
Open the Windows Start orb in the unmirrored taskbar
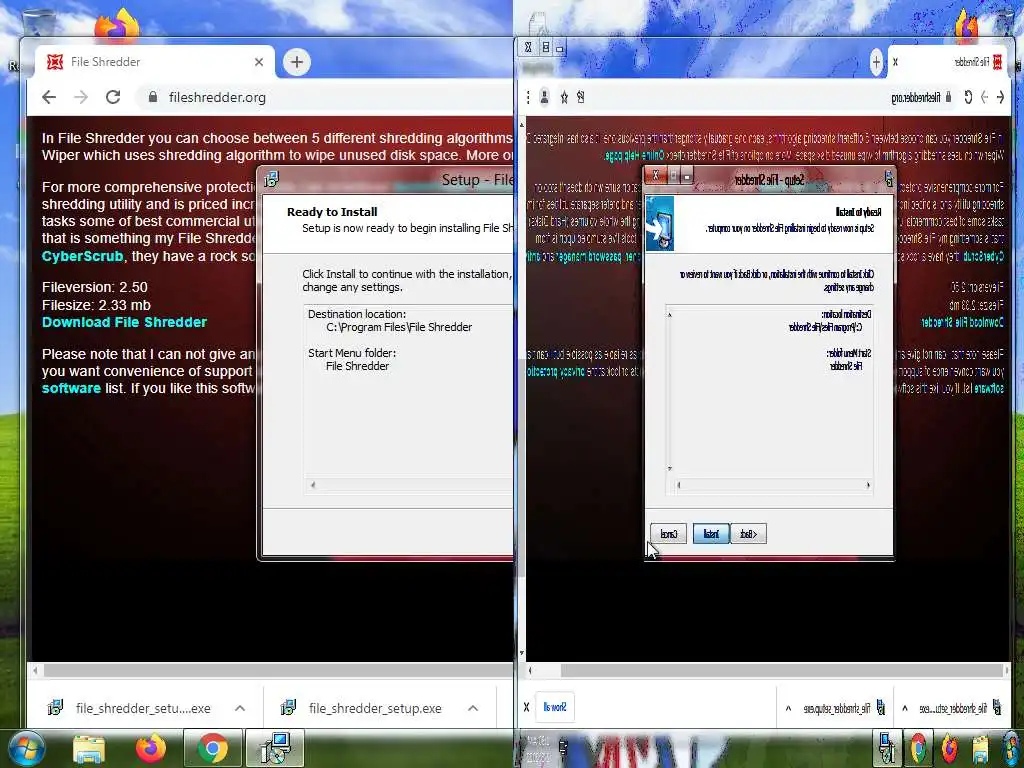tap(25, 748)
